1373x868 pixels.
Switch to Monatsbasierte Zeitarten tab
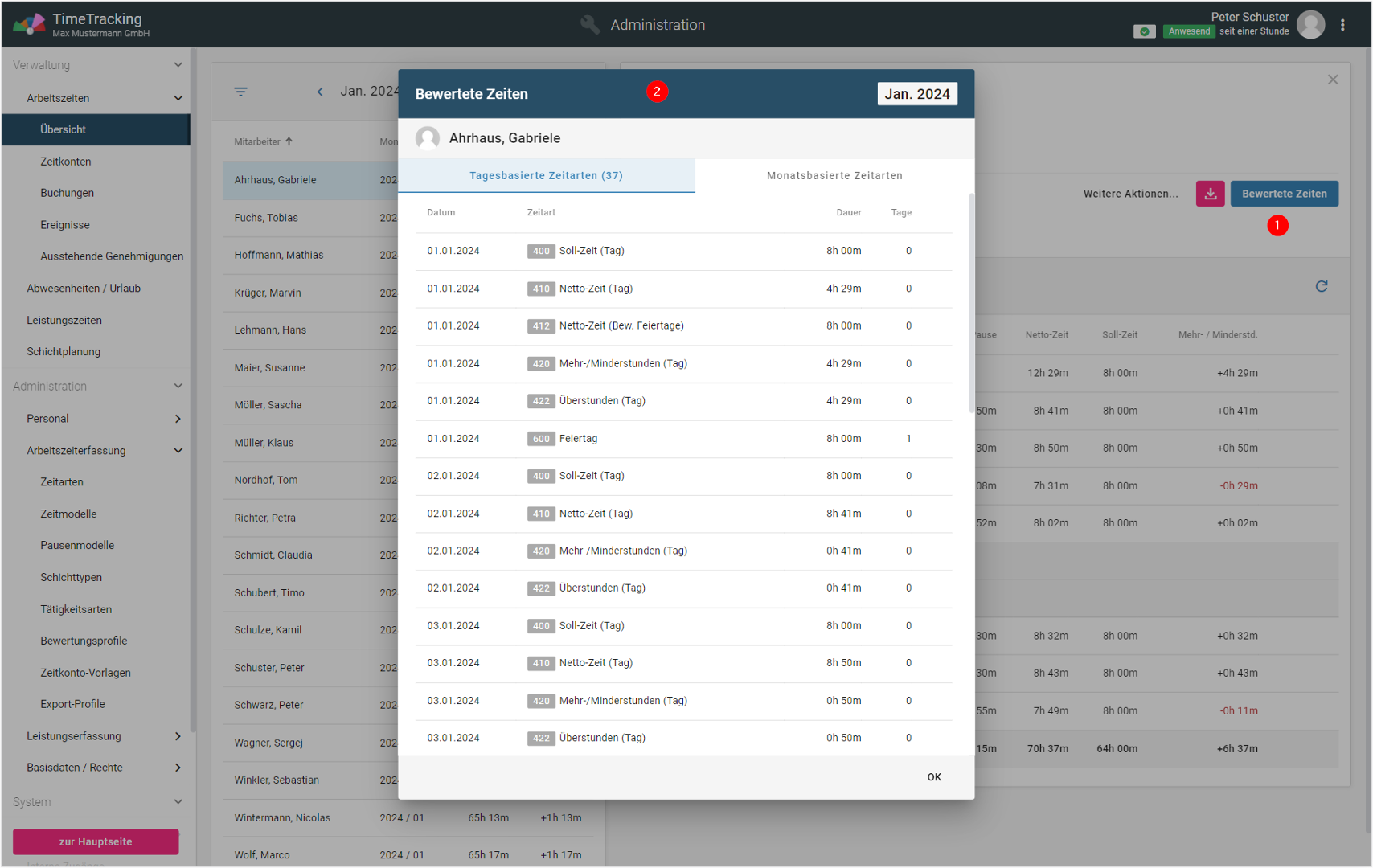834,176
